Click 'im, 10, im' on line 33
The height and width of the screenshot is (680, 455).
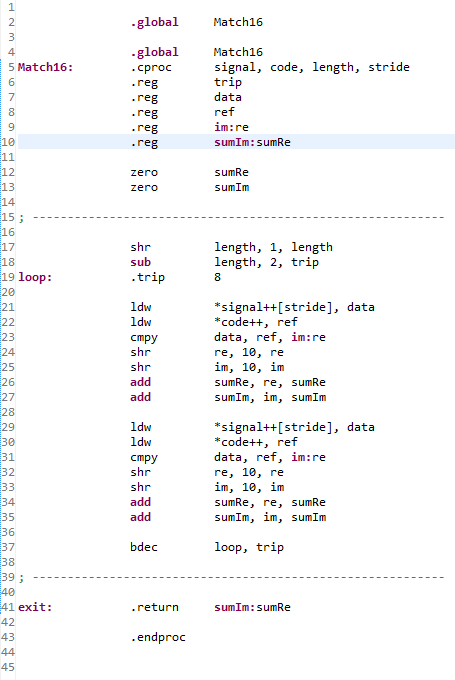(x=249, y=487)
